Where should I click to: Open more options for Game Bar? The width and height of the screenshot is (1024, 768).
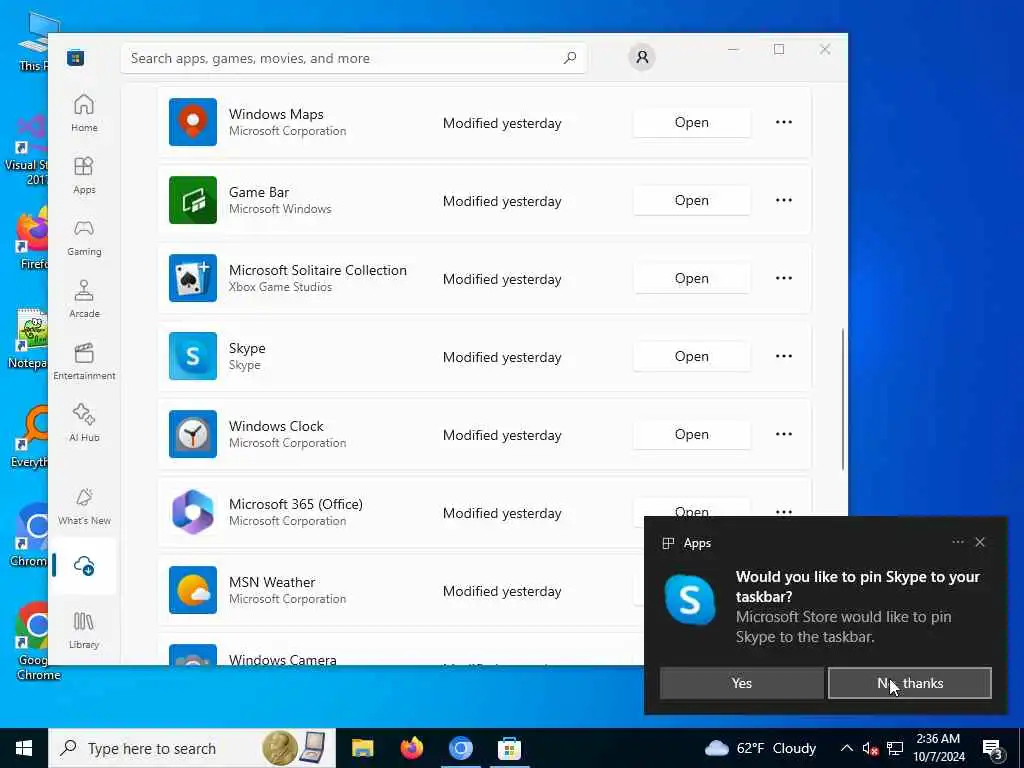pos(784,200)
